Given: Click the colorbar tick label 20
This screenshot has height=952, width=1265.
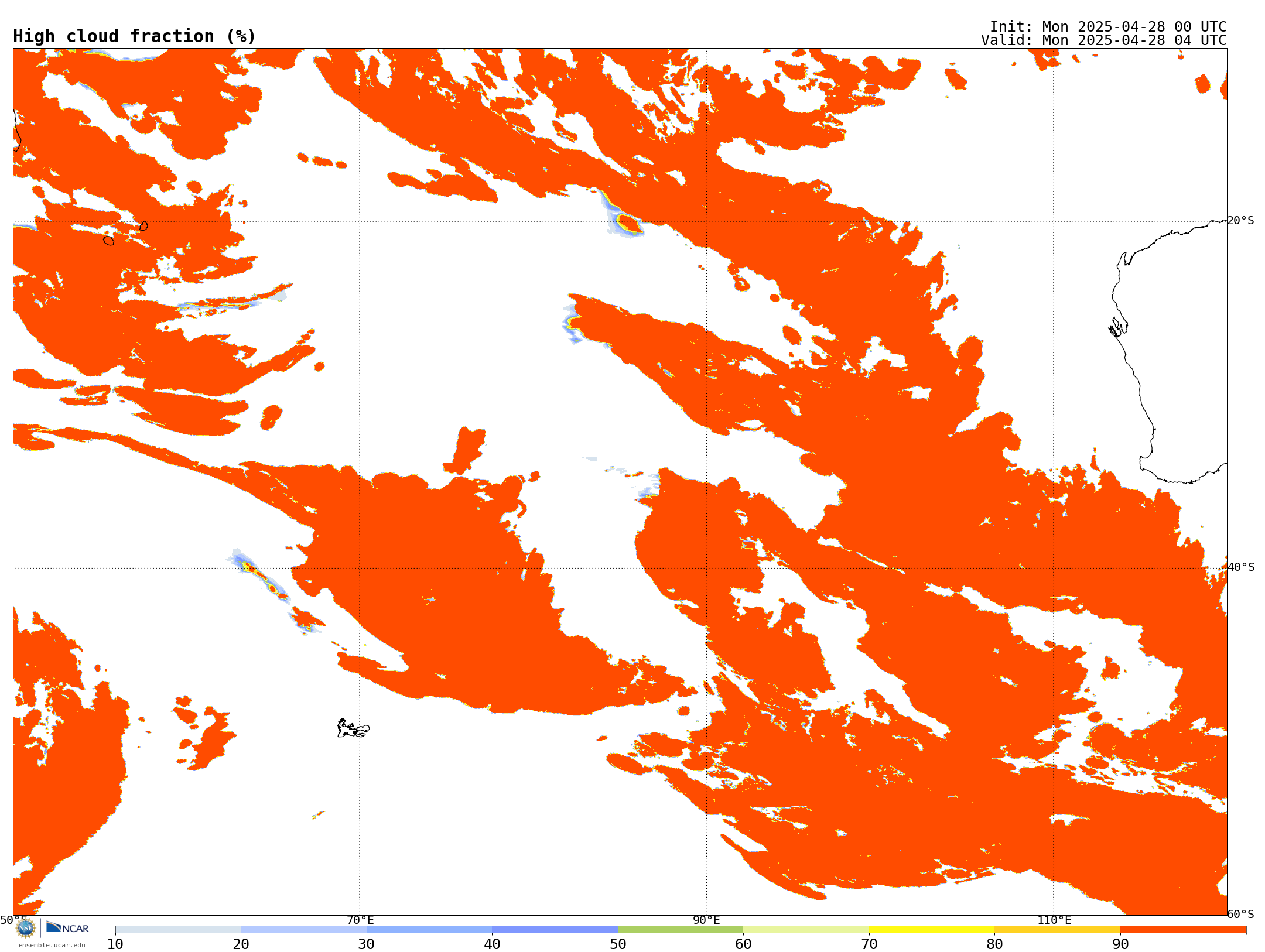Looking at the screenshot, I should pos(241,944).
